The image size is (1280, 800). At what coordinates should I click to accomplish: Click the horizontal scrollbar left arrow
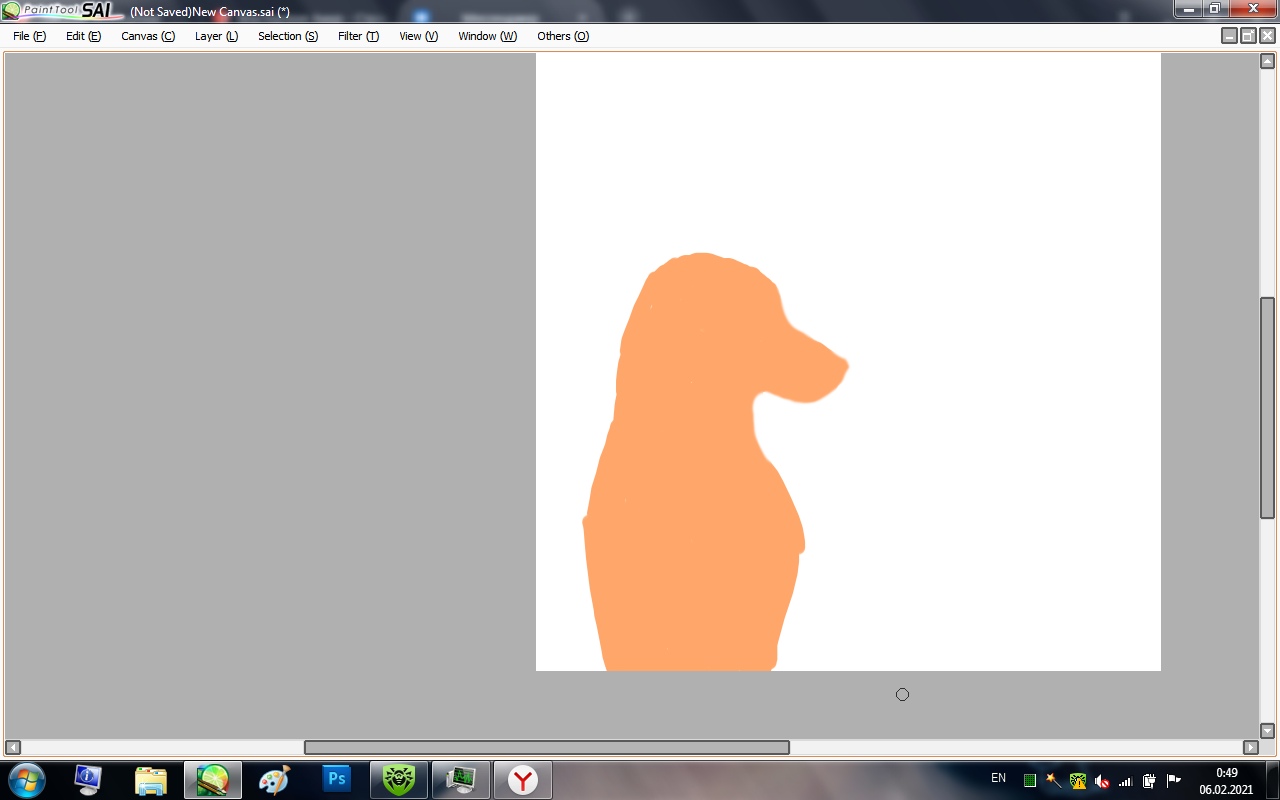(13, 747)
